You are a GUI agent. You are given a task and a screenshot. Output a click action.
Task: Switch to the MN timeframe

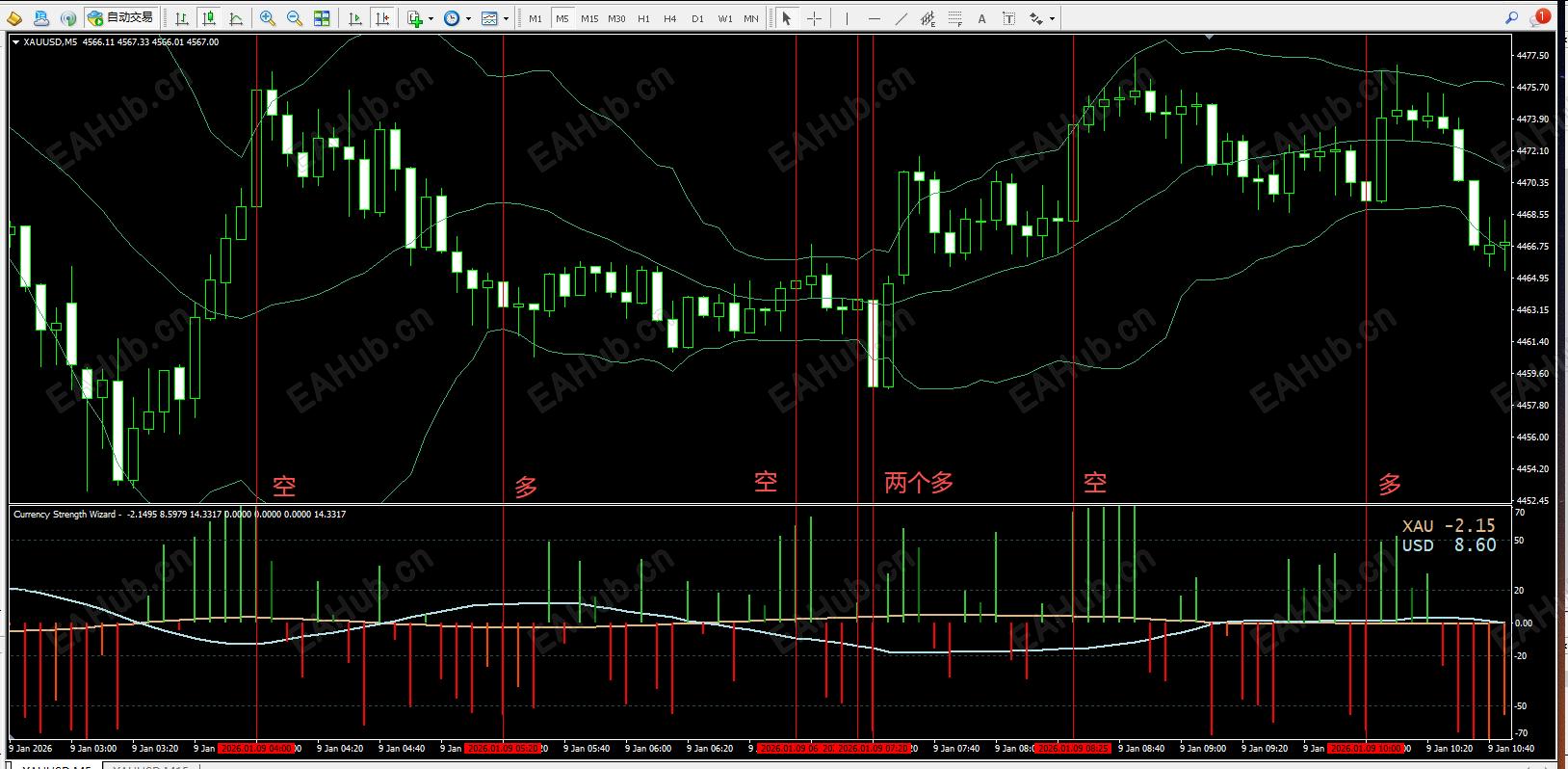tap(751, 18)
